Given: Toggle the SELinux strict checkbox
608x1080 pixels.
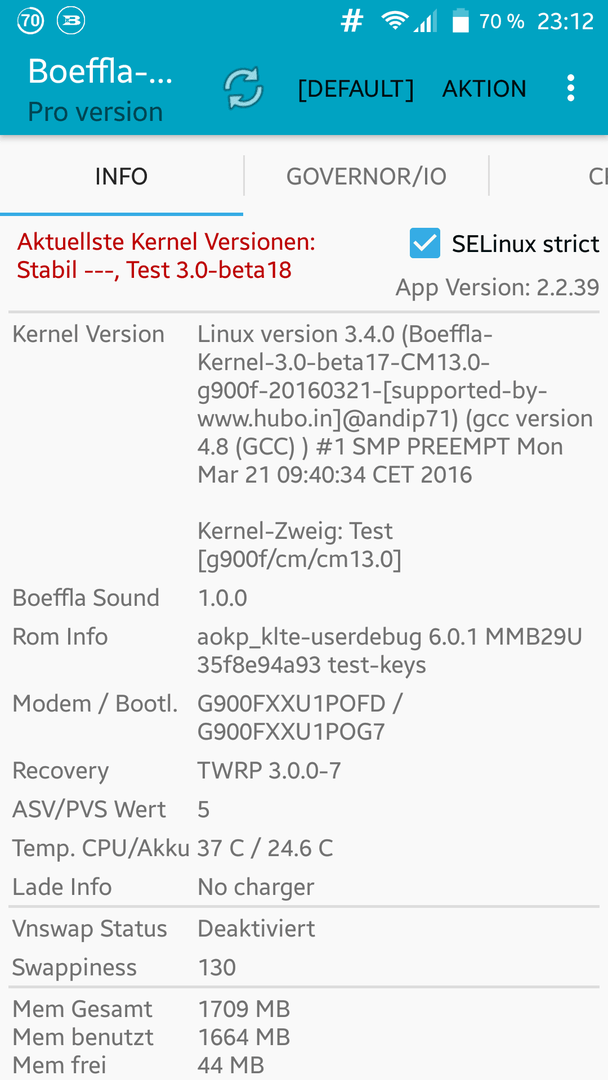Looking at the screenshot, I should coord(424,243).
